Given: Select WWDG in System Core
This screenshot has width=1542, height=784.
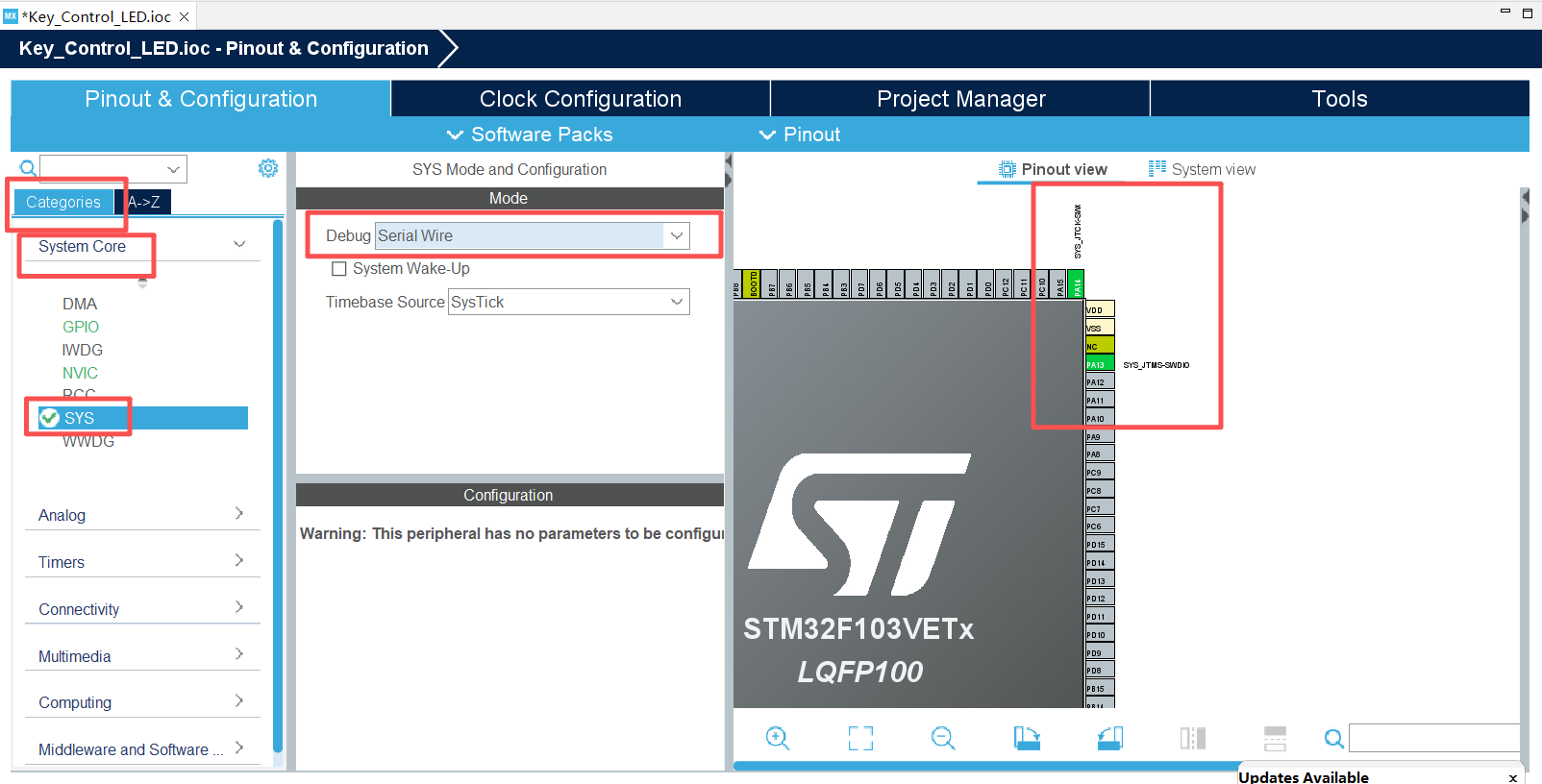Looking at the screenshot, I should click(88, 442).
